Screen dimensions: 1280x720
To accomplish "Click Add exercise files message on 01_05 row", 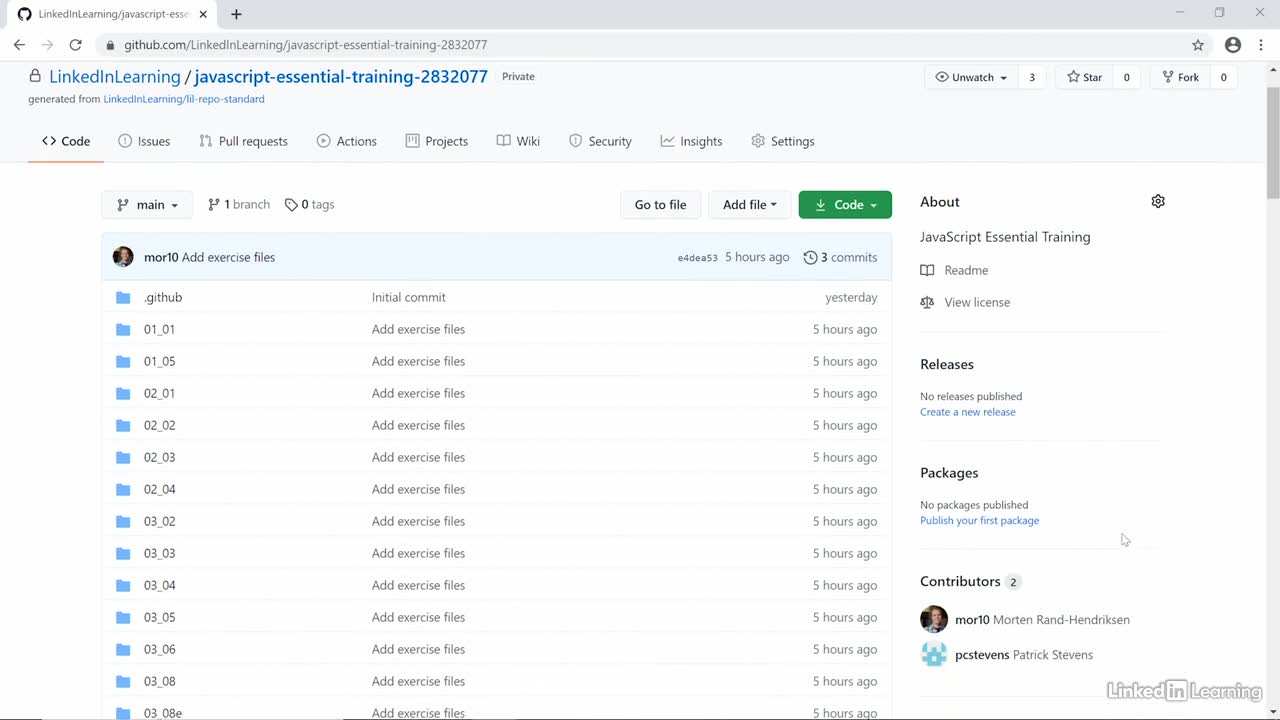I will tap(418, 361).
